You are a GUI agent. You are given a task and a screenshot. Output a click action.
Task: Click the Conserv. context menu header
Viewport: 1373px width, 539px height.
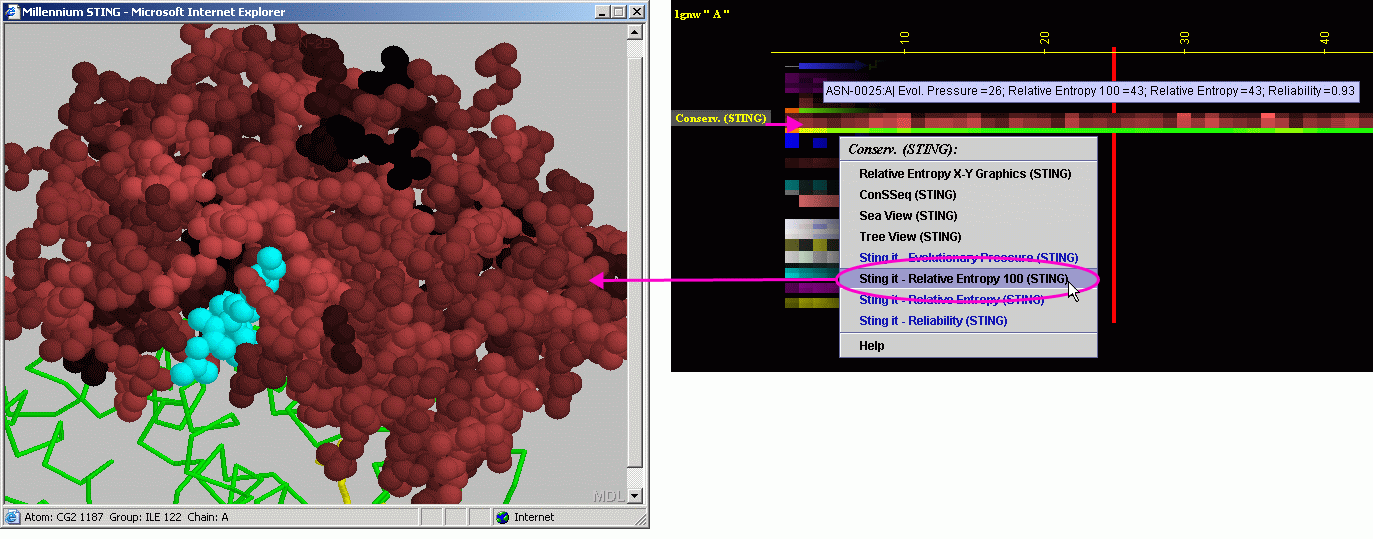pyautogui.click(x=903, y=149)
